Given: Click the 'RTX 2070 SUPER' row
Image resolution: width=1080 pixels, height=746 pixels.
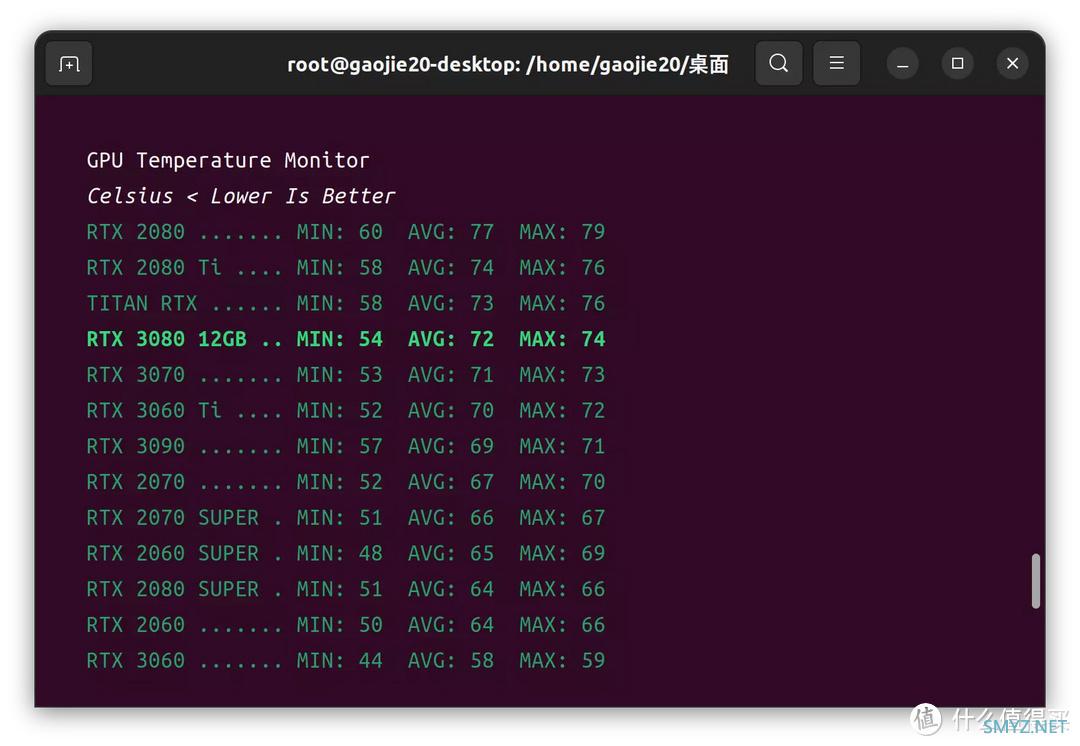Looking at the screenshot, I should 346,518.
